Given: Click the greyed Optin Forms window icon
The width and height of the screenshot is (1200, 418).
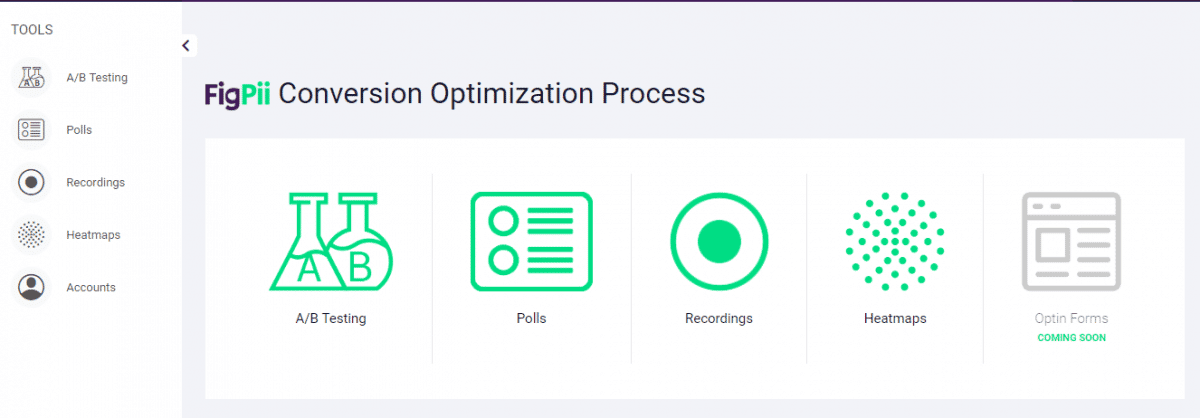Looking at the screenshot, I should (x=1071, y=241).
